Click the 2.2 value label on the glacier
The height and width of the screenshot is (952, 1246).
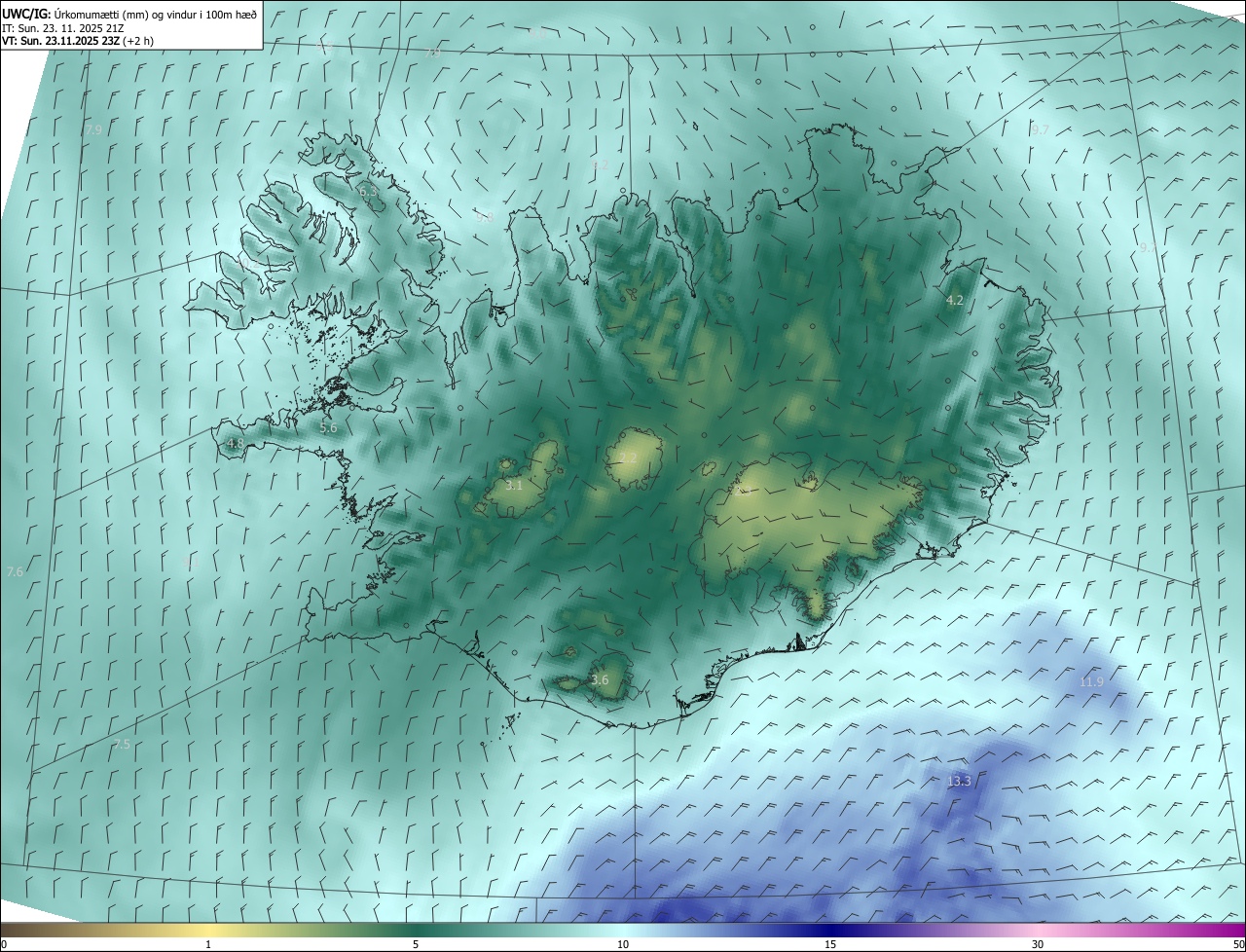[628, 458]
